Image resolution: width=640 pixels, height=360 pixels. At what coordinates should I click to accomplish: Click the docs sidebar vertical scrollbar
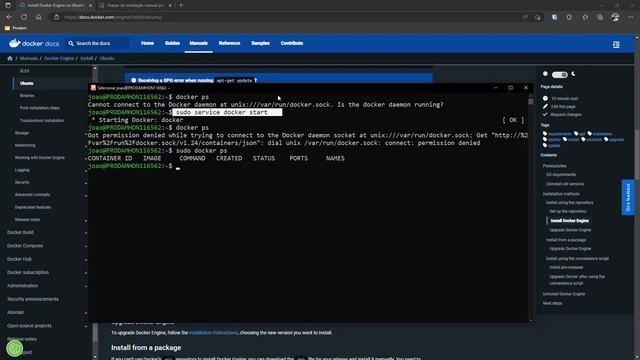[95, 212]
